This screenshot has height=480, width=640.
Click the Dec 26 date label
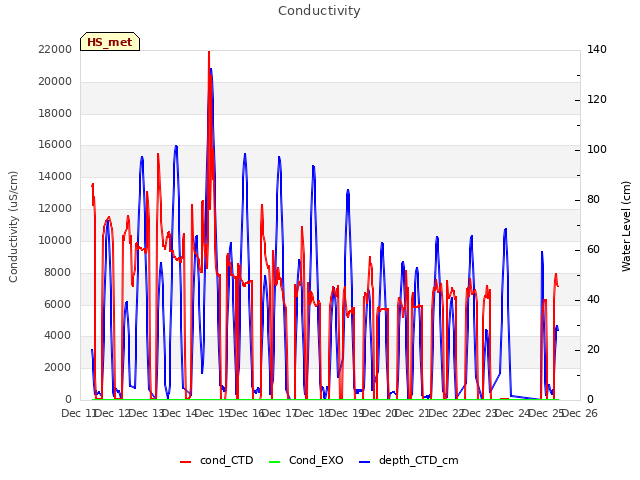pos(579,413)
